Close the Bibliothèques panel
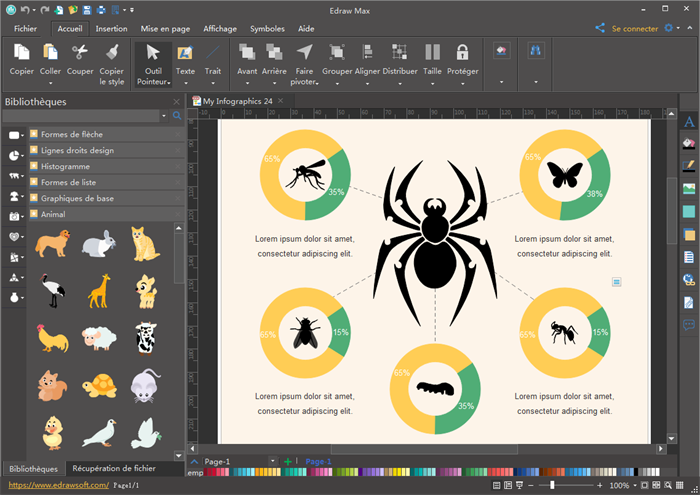 click(x=176, y=102)
